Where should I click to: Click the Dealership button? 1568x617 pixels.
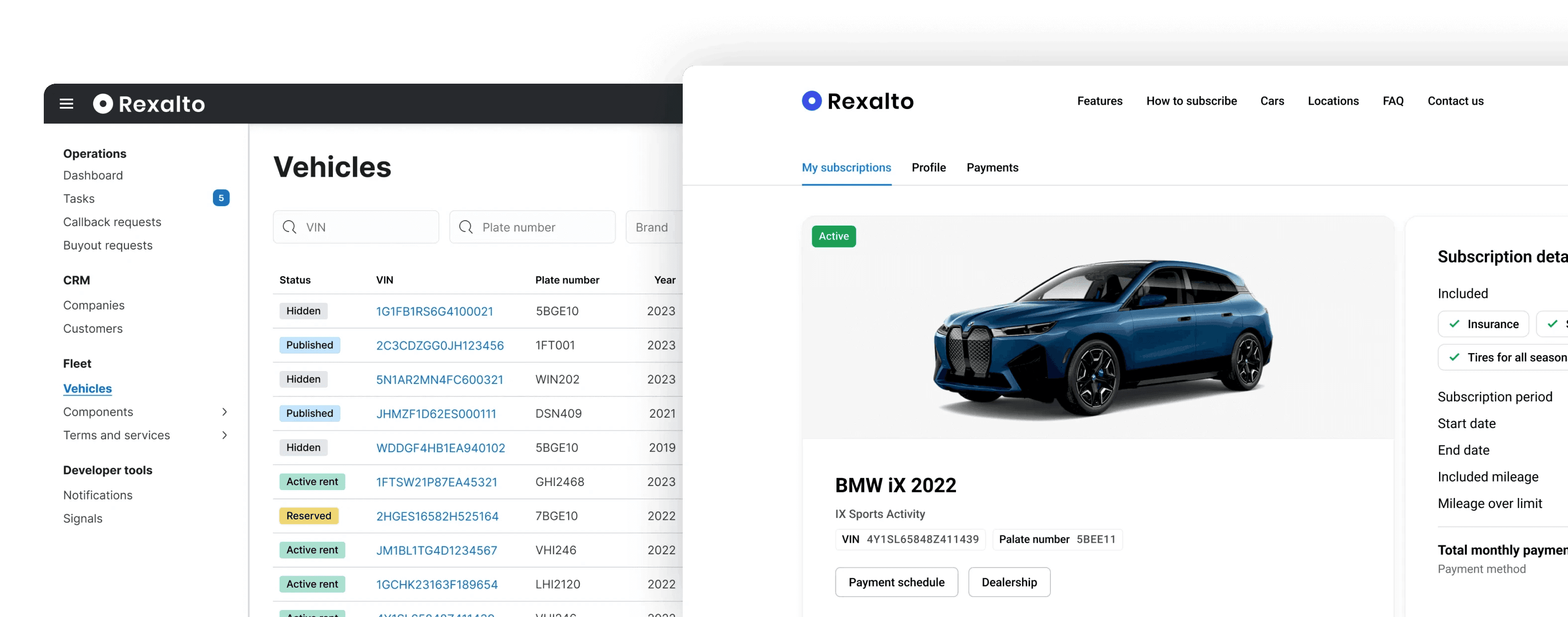[x=1009, y=582]
